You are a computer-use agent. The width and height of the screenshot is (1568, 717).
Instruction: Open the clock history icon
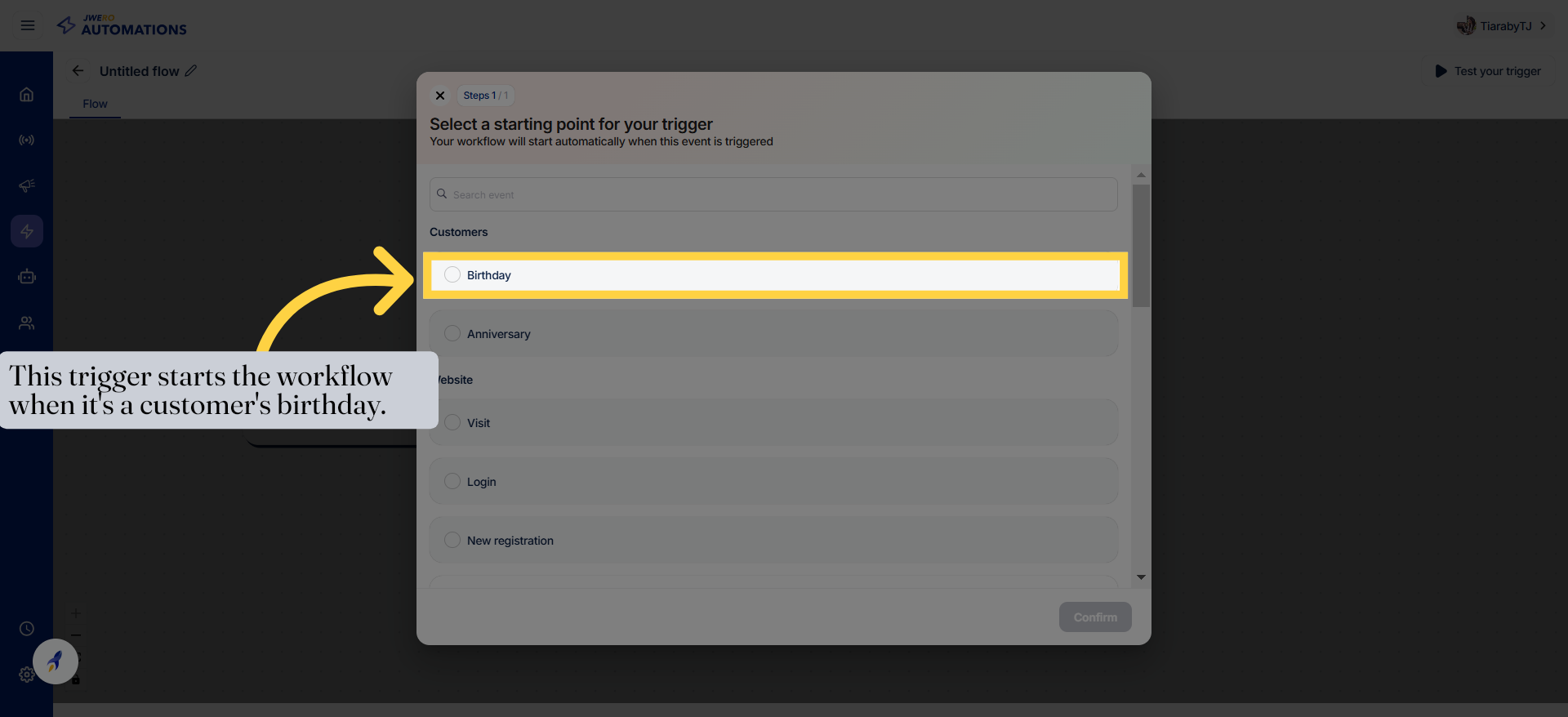(27, 629)
